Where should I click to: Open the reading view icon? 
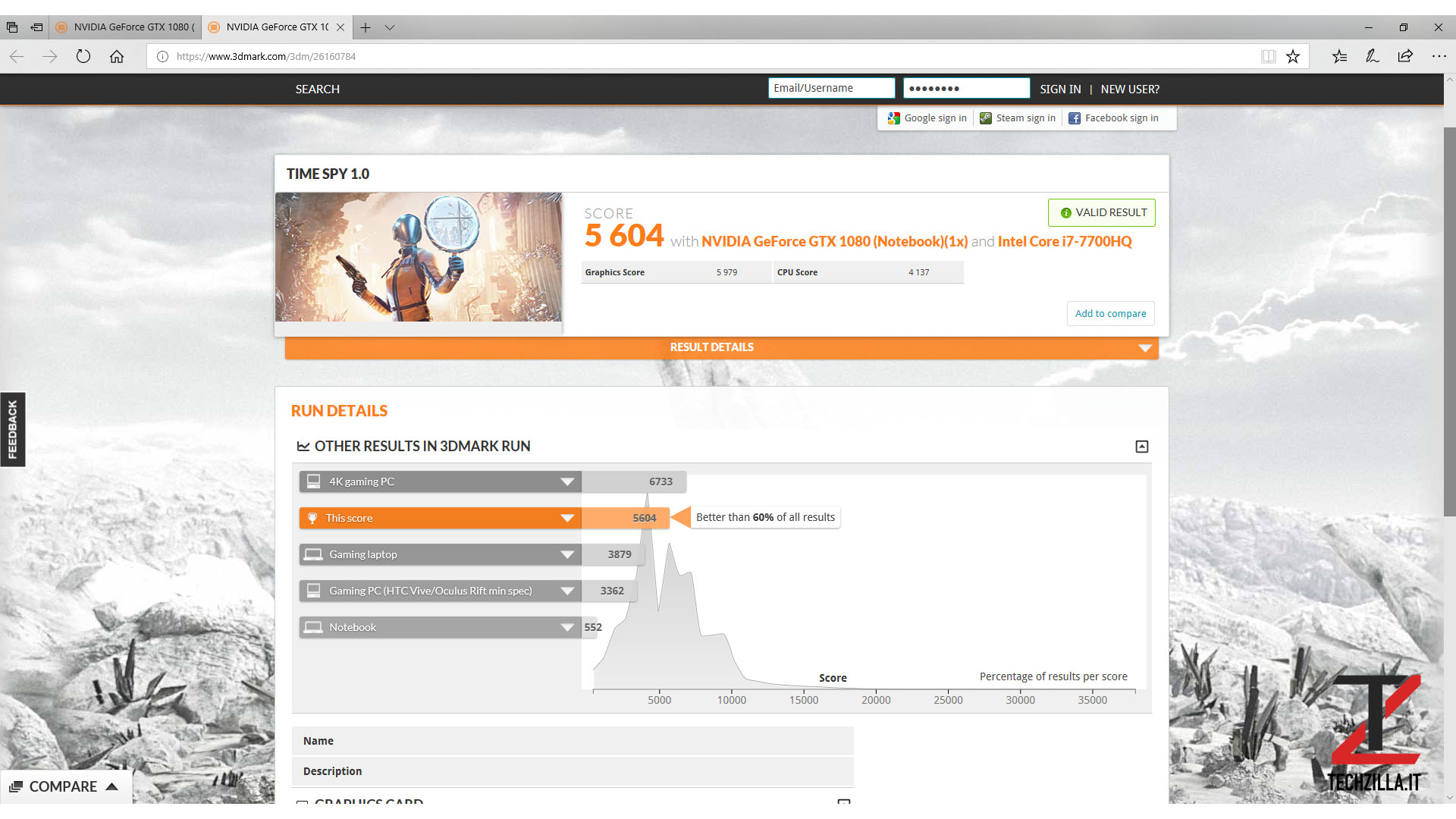(x=1269, y=56)
